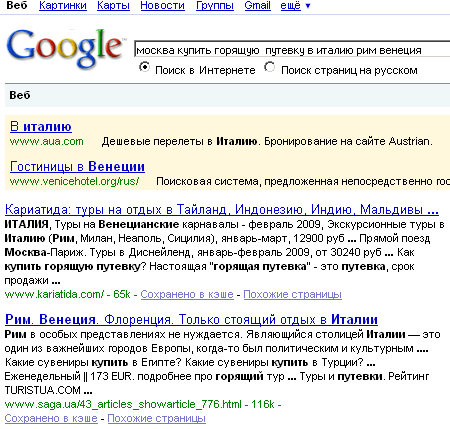Open Группы in the top navigation
The width and height of the screenshot is (450, 429).
point(215,6)
